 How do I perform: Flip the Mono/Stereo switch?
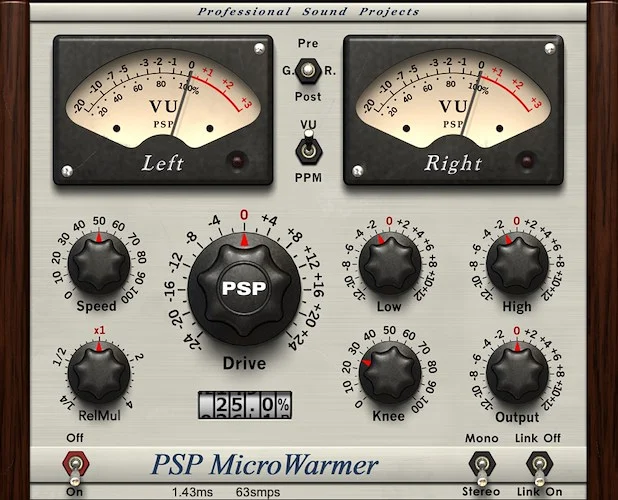tap(481, 468)
